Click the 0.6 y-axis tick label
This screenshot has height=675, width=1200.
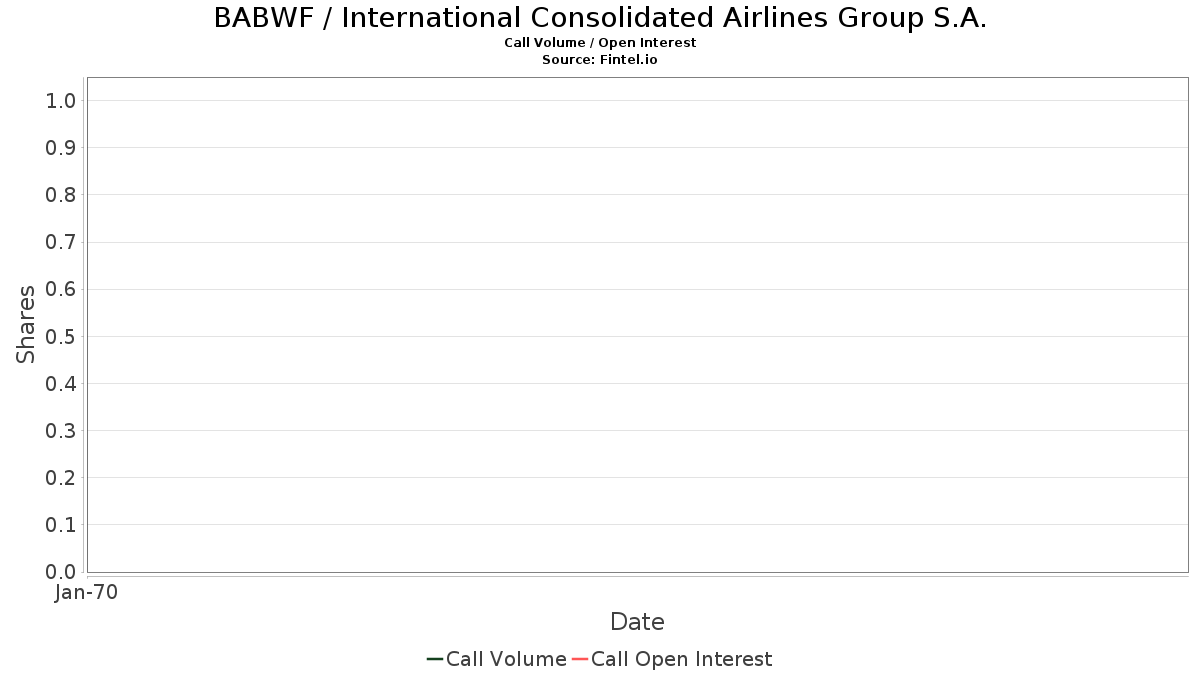[61, 289]
